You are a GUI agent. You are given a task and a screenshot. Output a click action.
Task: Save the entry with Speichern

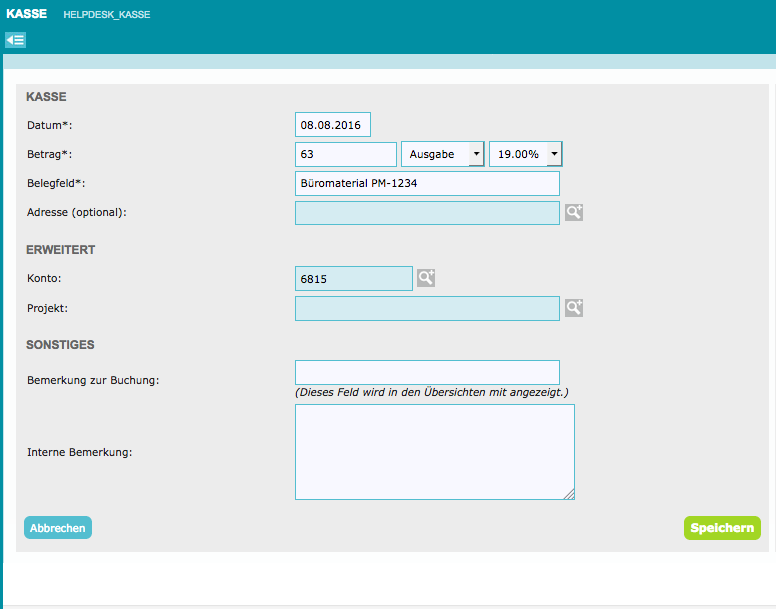(x=721, y=528)
